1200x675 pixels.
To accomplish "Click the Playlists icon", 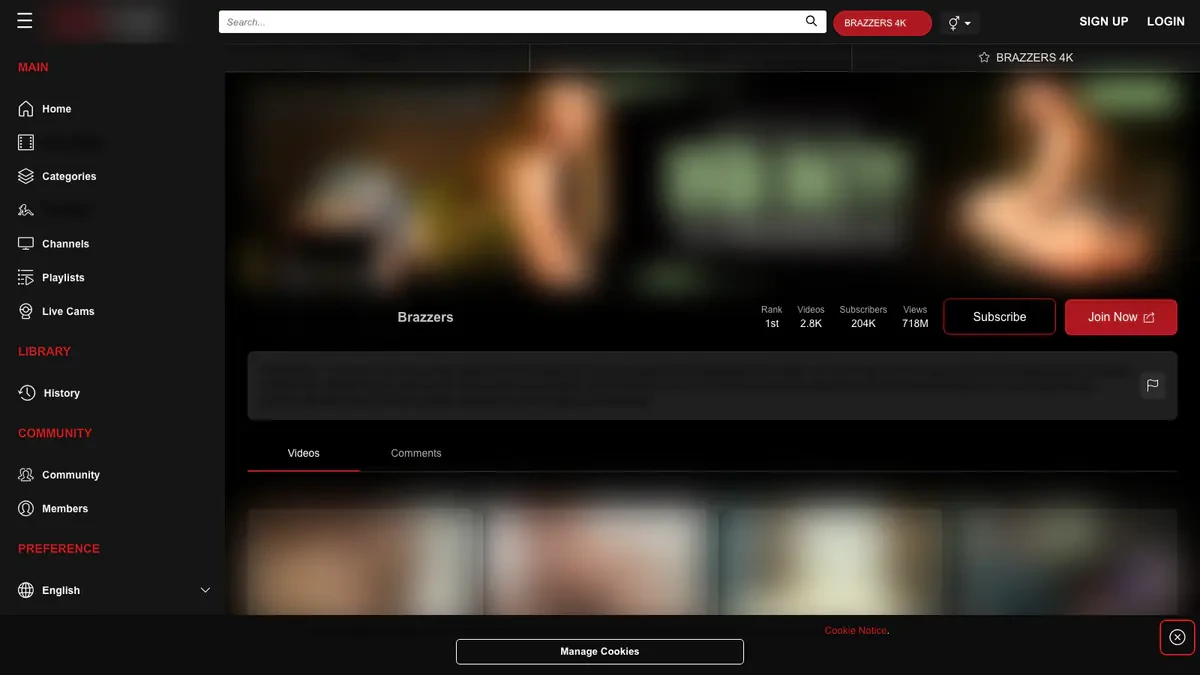I will point(26,277).
